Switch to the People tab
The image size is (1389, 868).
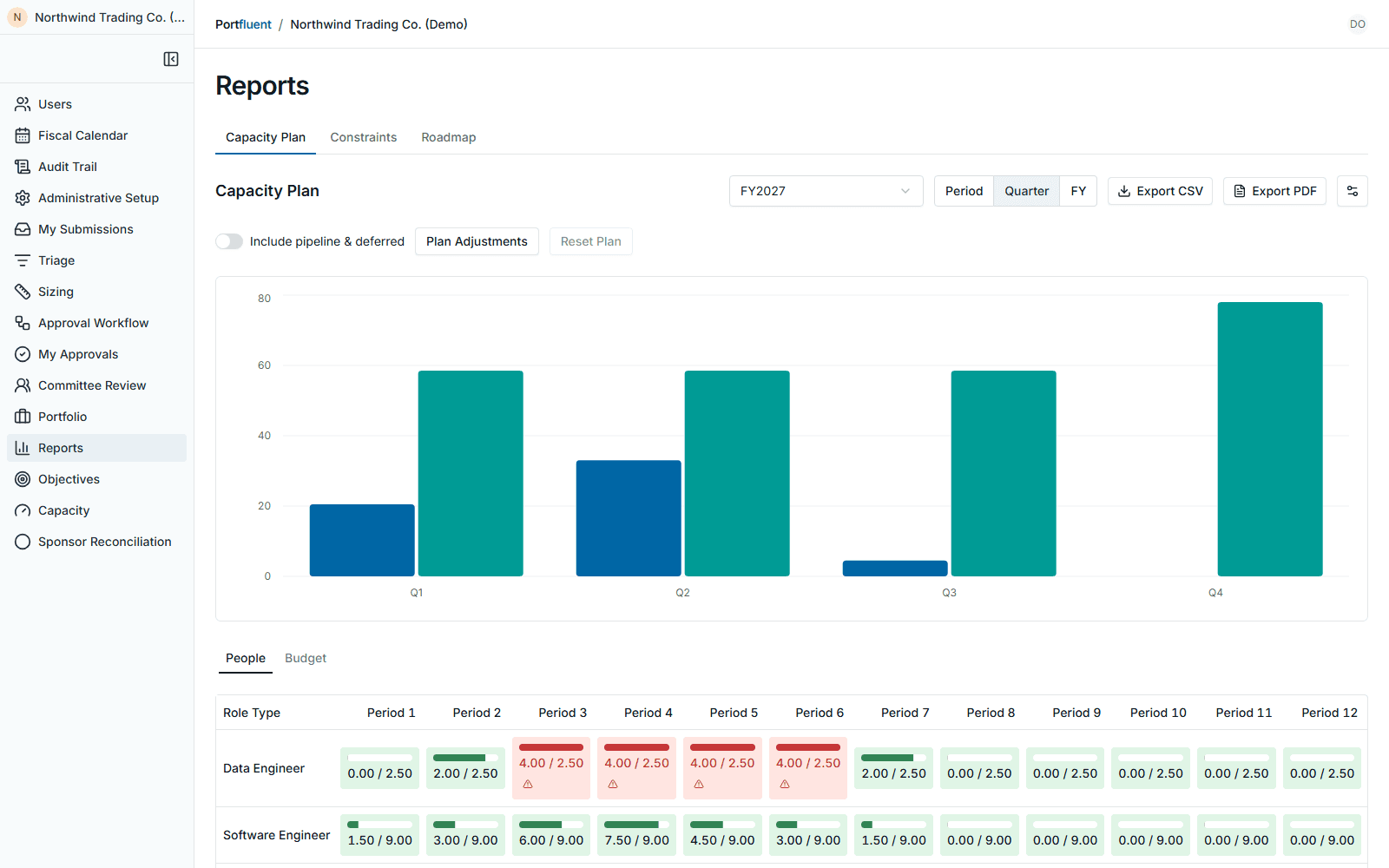(x=246, y=658)
